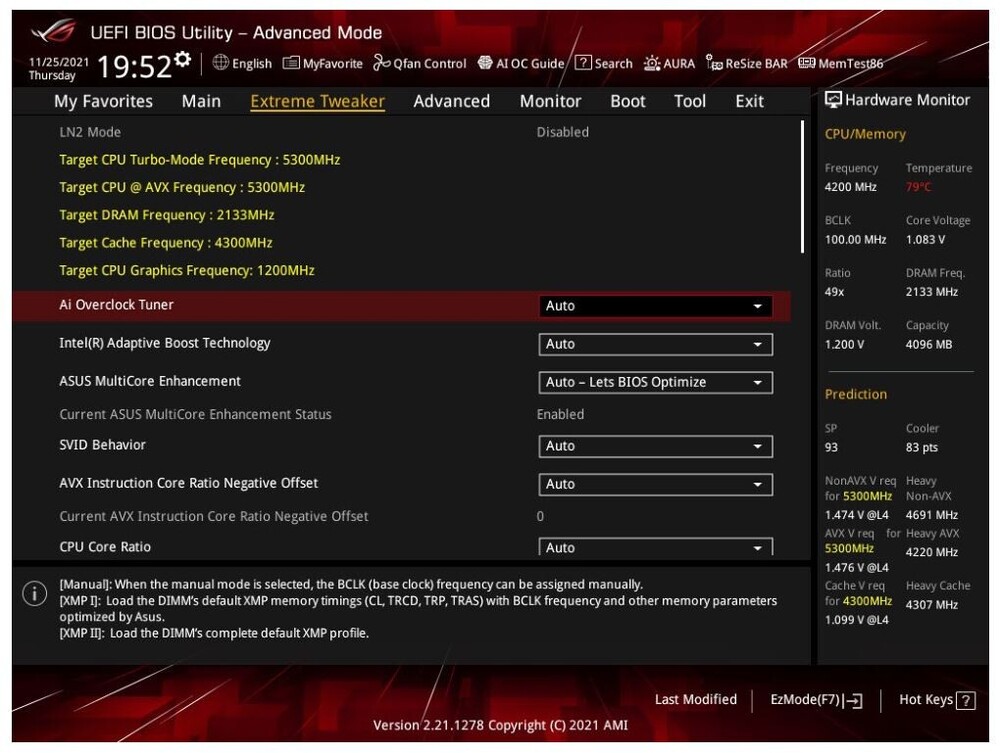Open Ai Overclock Tuner dropdown
Viewport: 1000px width, 753px height.
pos(656,306)
